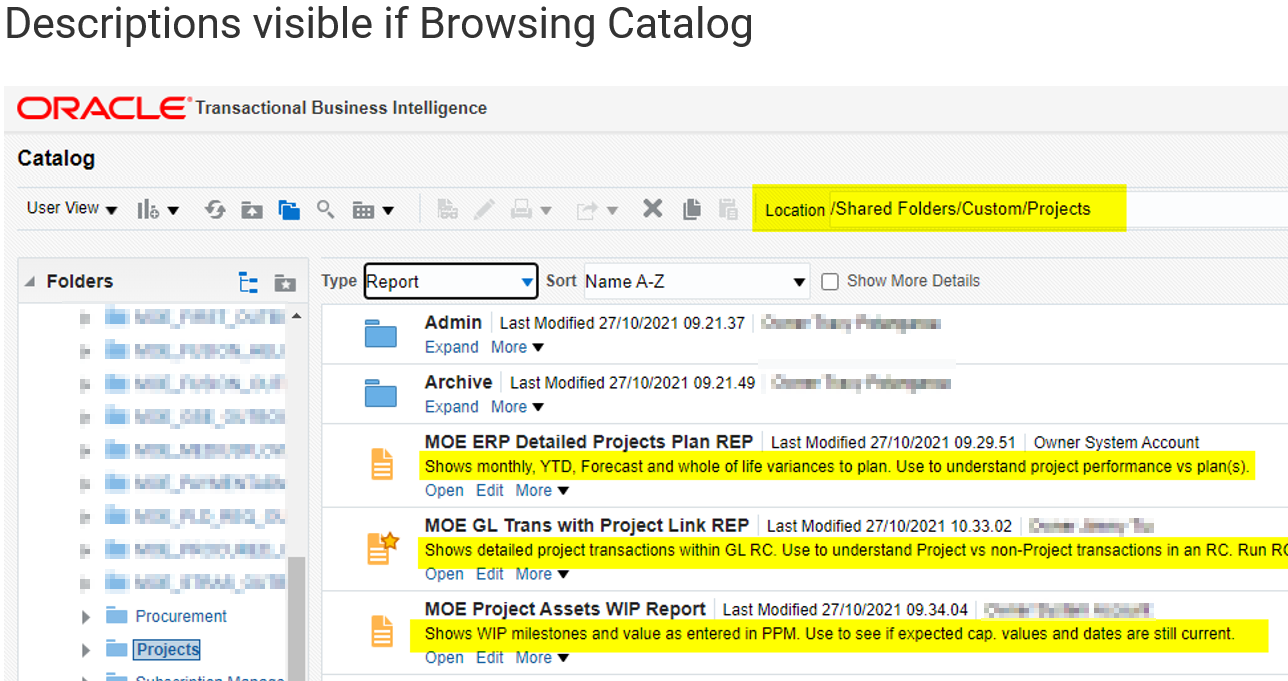Image resolution: width=1288 pixels, height=681 pixels.
Task: Click the MOE ERP Detailed Projects Plan REP title
Action: coord(587,442)
